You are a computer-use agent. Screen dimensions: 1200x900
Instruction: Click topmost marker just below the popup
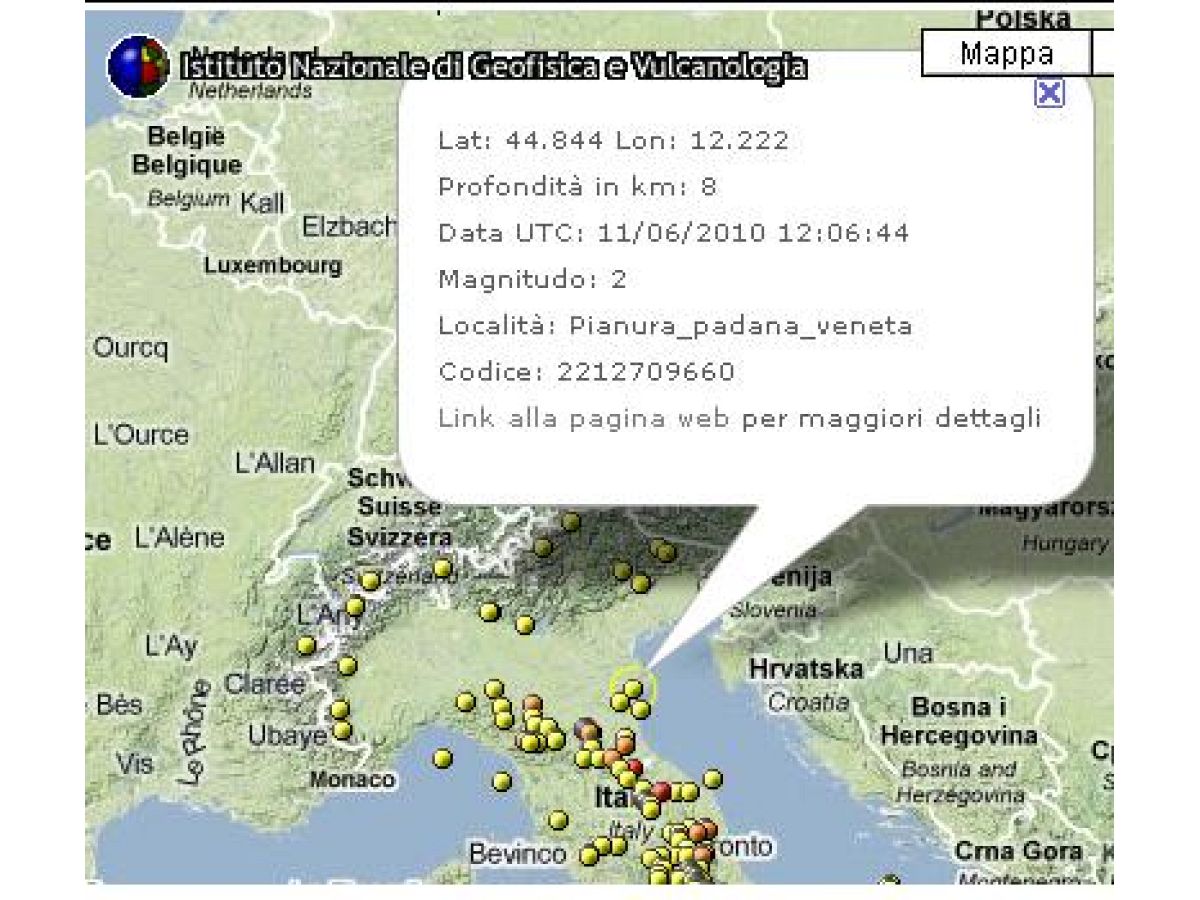(x=571, y=521)
